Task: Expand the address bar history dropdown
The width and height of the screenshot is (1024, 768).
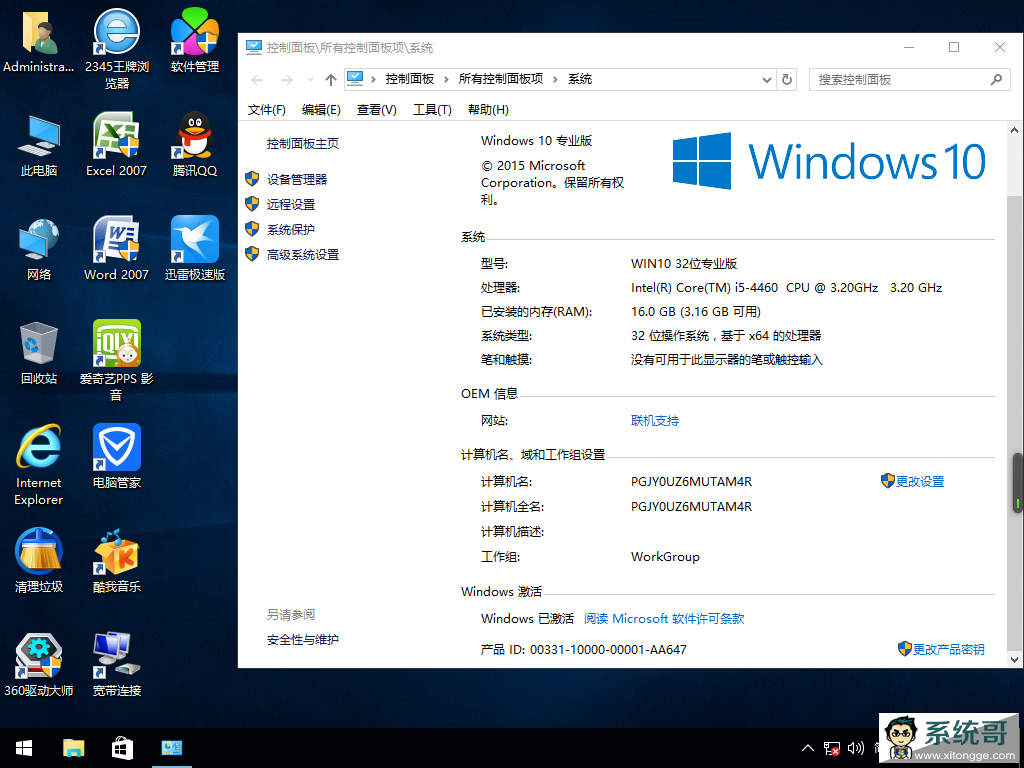Action: pos(767,80)
